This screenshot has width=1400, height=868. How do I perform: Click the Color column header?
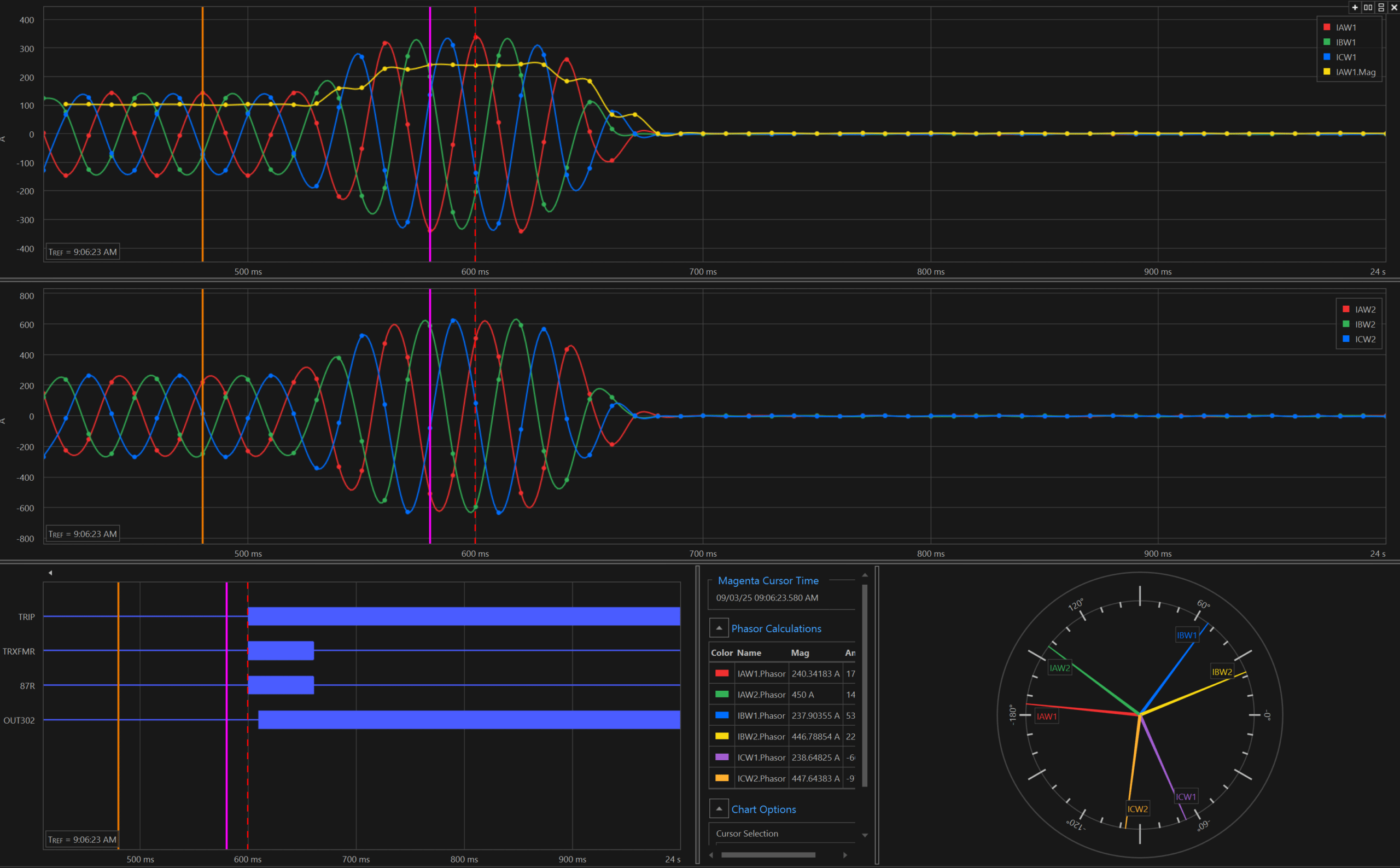[x=722, y=653]
